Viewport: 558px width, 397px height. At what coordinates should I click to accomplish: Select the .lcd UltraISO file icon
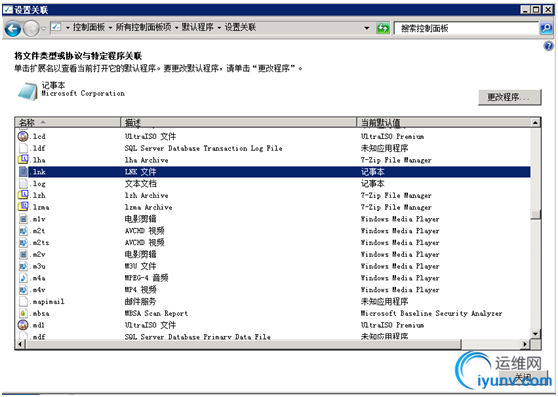pyautogui.click(x=23, y=136)
